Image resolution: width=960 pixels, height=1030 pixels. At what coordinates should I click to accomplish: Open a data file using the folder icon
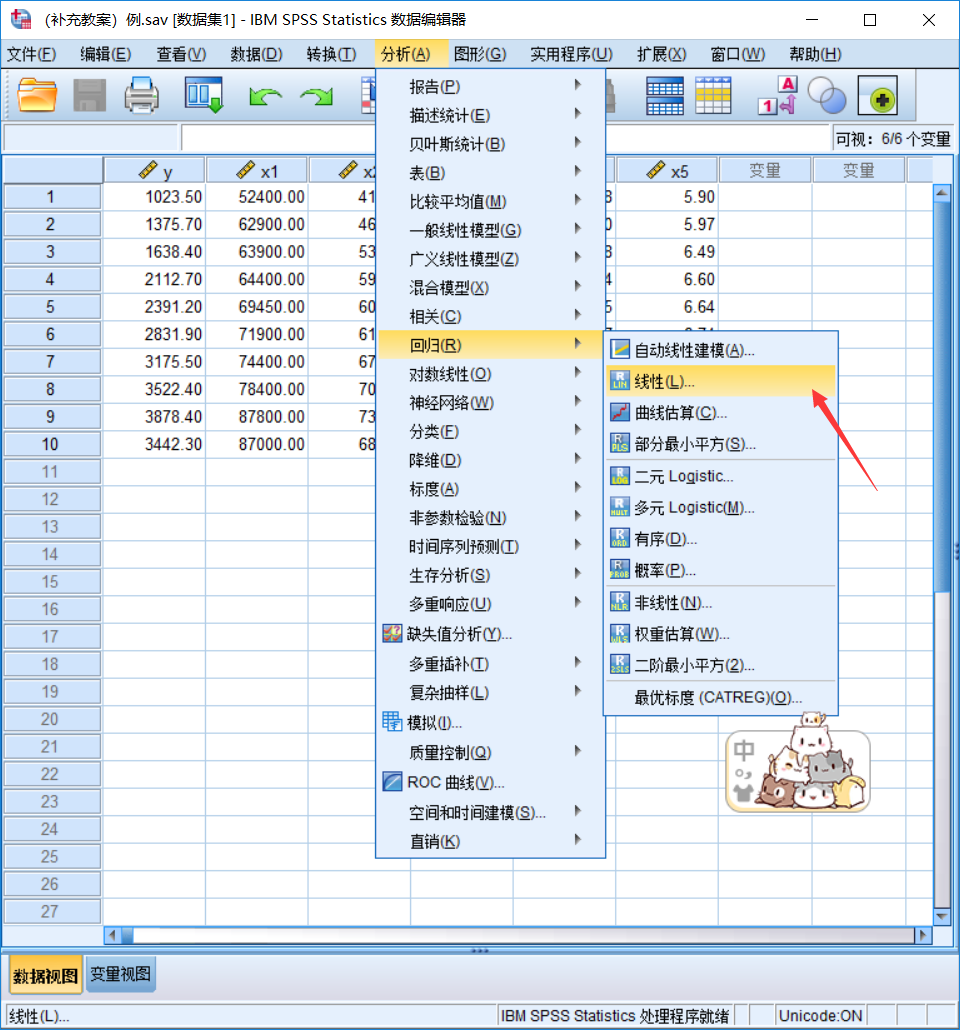37,95
